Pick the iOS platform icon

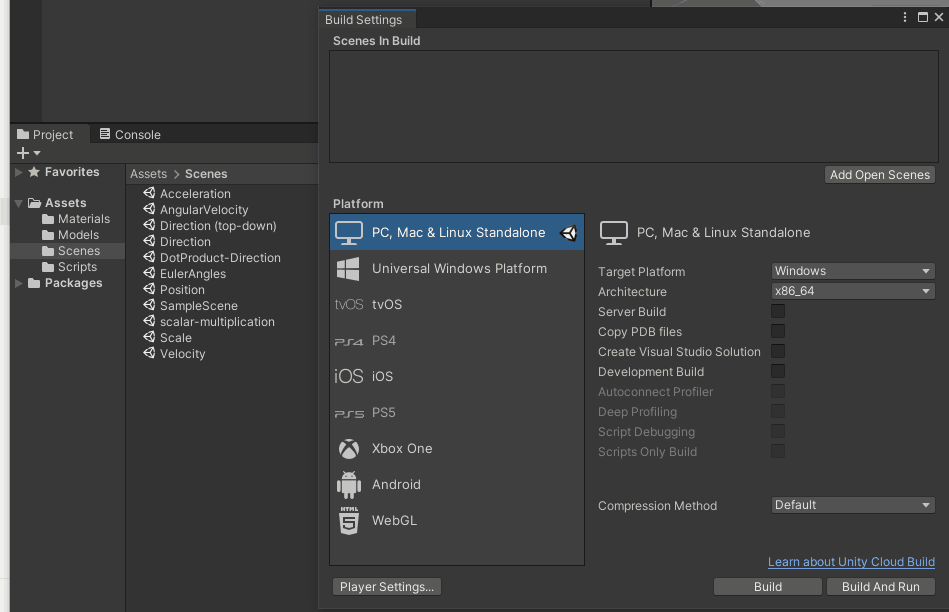[348, 377]
